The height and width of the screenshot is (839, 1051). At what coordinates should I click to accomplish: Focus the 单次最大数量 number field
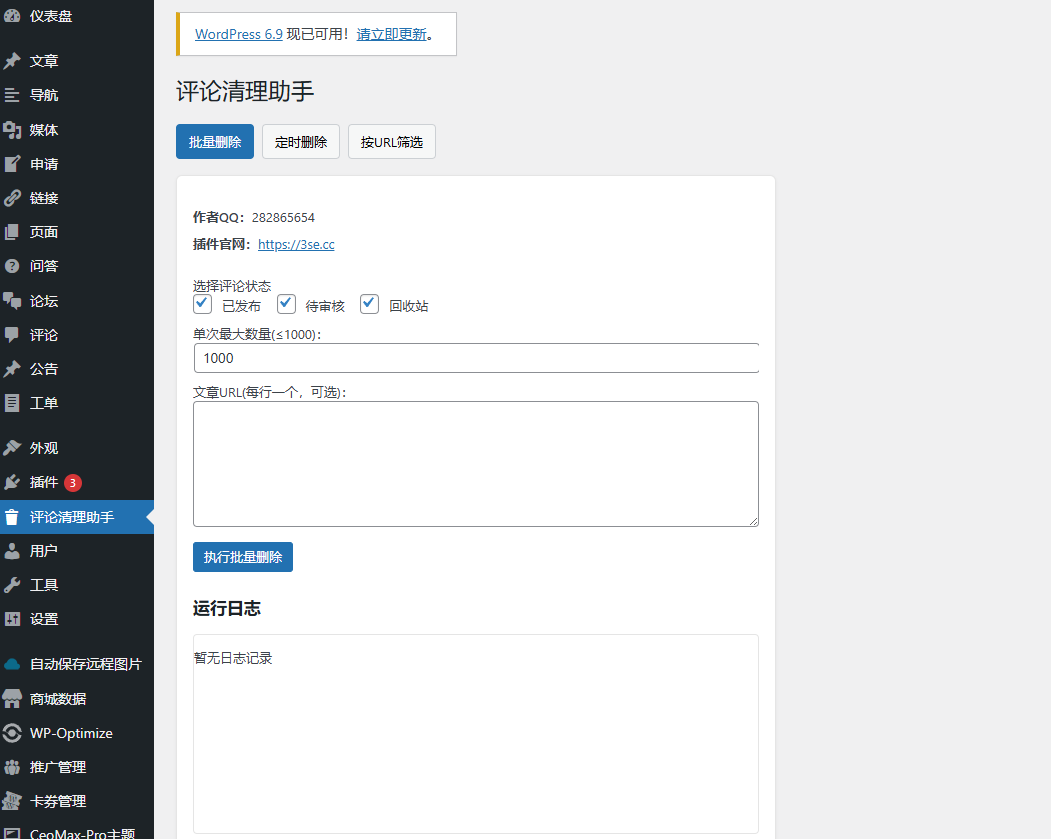pyautogui.click(x=476, y=358)
